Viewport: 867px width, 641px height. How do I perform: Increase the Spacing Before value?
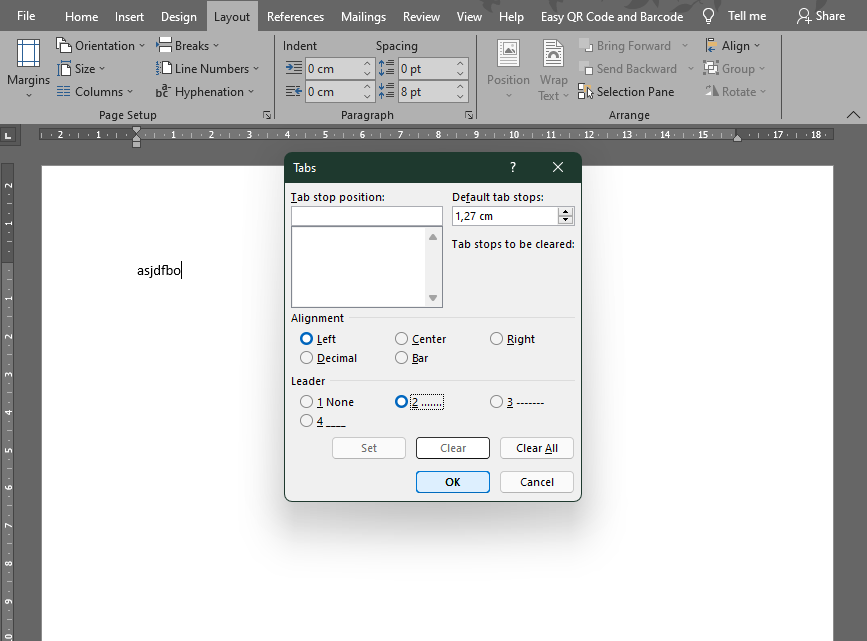460,64
